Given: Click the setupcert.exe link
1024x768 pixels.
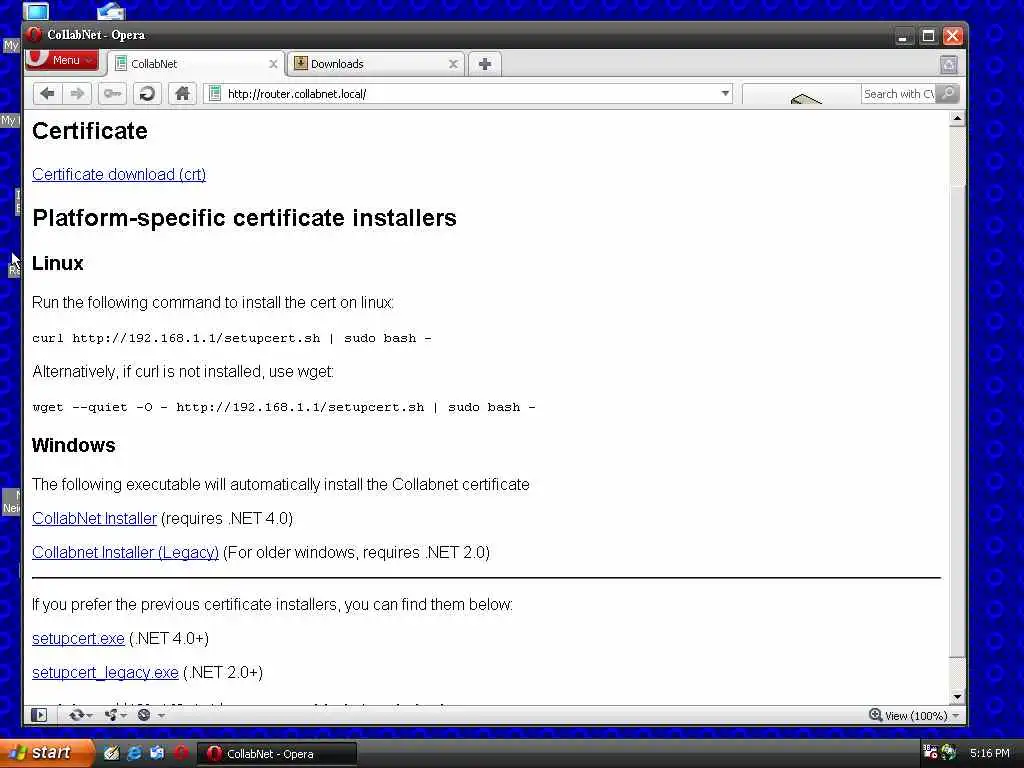Looking at the screenshot, I should (x=78, y=639).
